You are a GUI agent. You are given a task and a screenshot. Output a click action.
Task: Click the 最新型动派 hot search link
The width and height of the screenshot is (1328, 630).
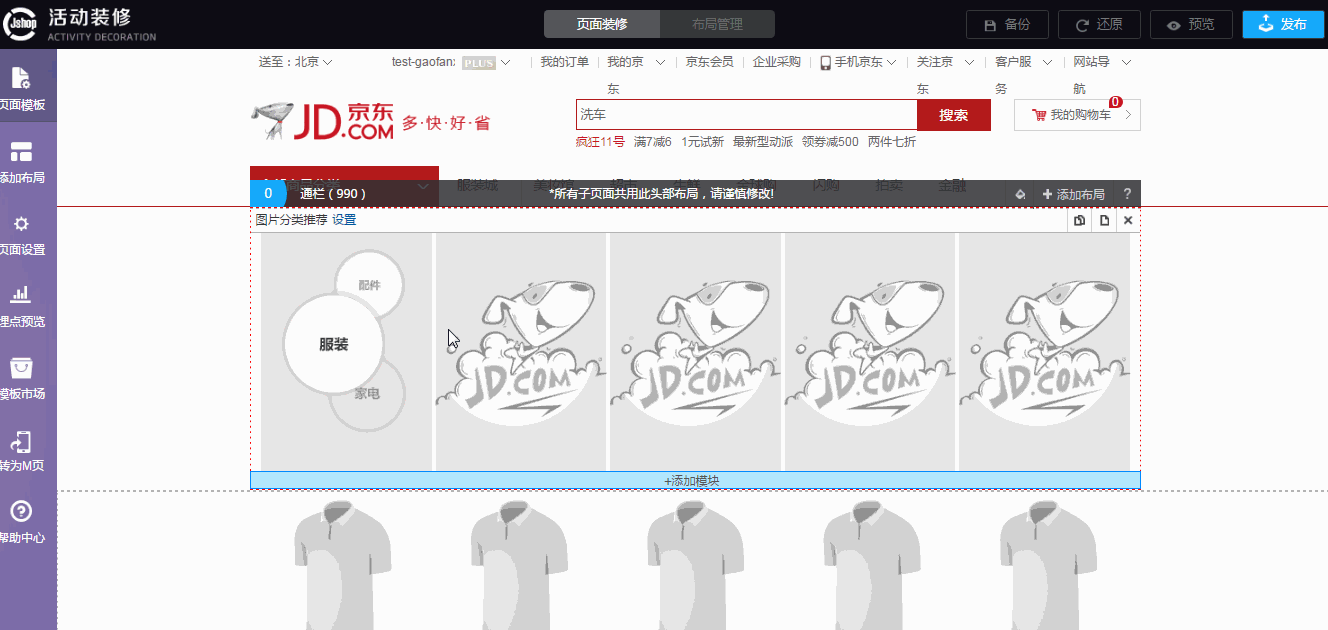tap(763, 142)
